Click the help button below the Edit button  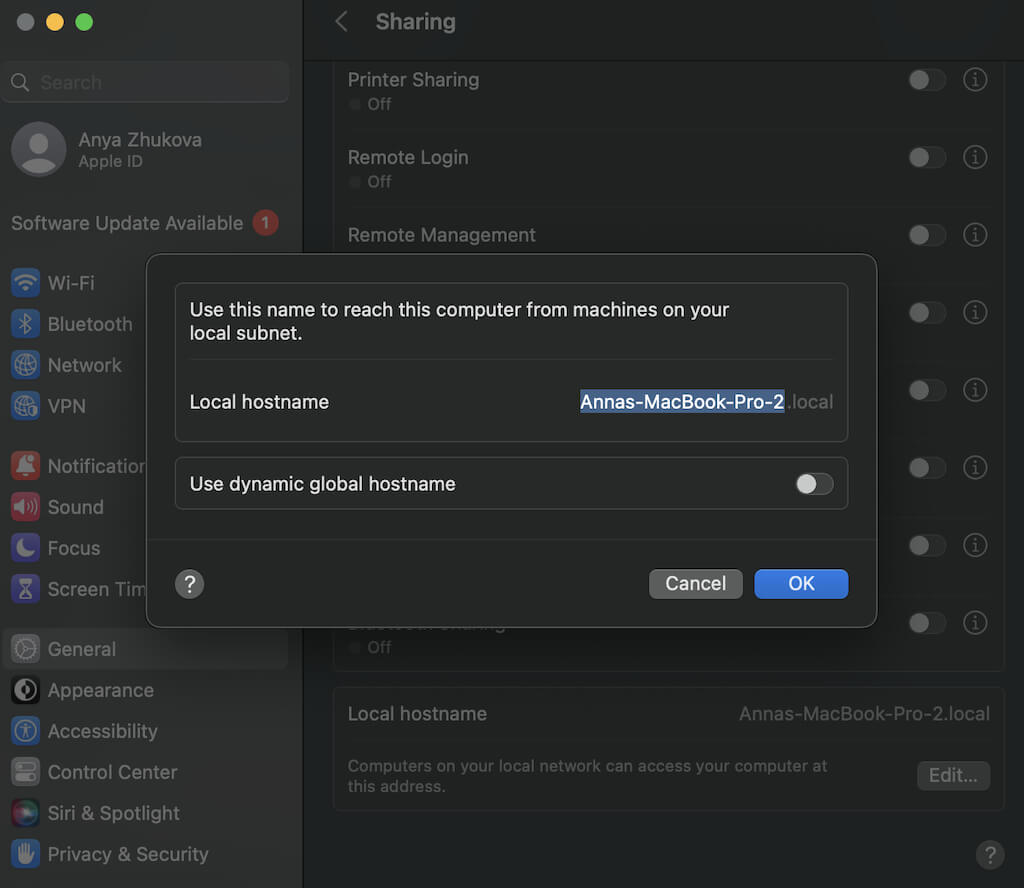[x=990, y=854]
